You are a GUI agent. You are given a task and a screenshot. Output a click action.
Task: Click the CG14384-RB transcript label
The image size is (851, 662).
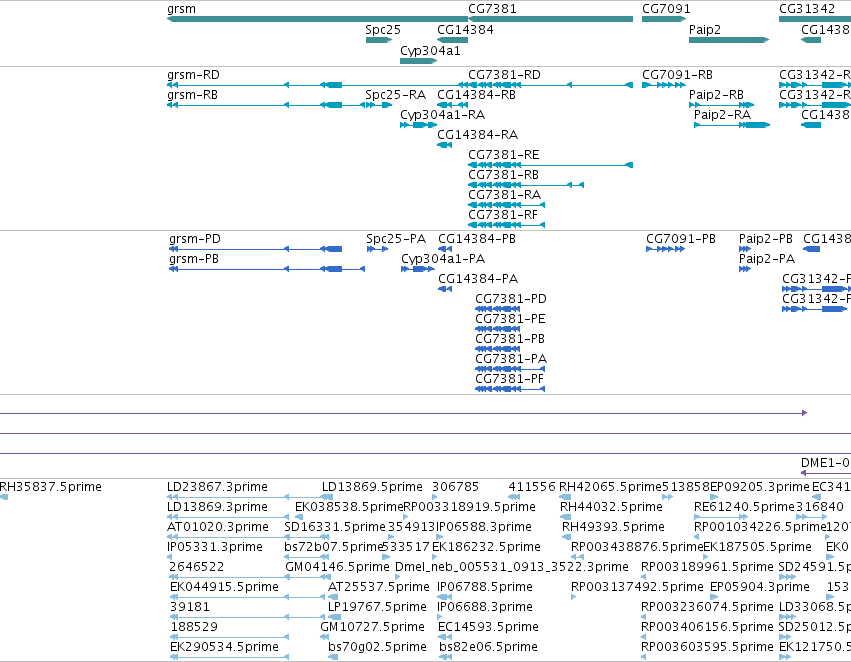point(477,95)
